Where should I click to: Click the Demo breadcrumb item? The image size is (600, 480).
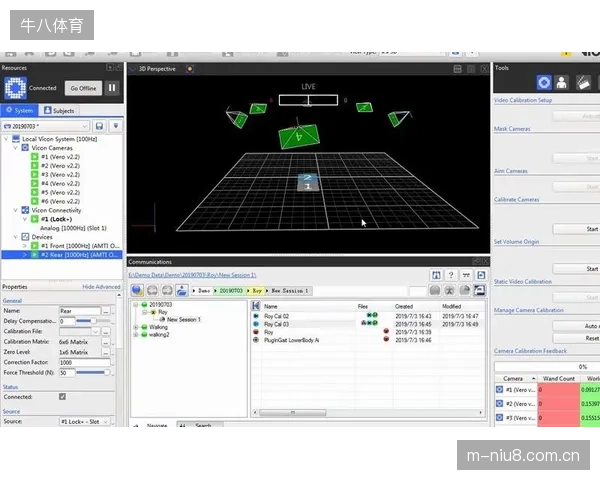[x=202, y=291]
